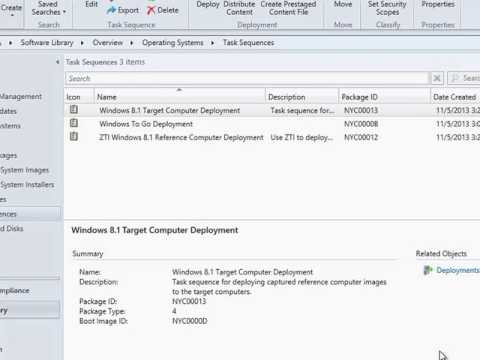Open the Saved Searches dropdown
Image resolution: width=480 pixels, height=360 pixels.
49,8
